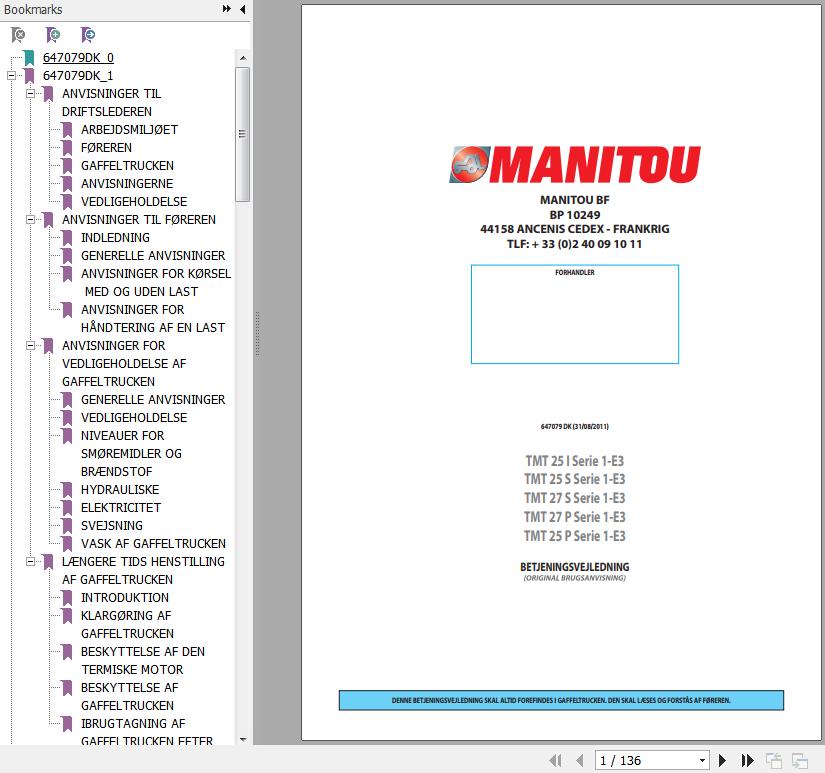This screenshot has height=773, width=825.
Task: Open SVEJSNING bookmark
Action: [x=112, y=526]
